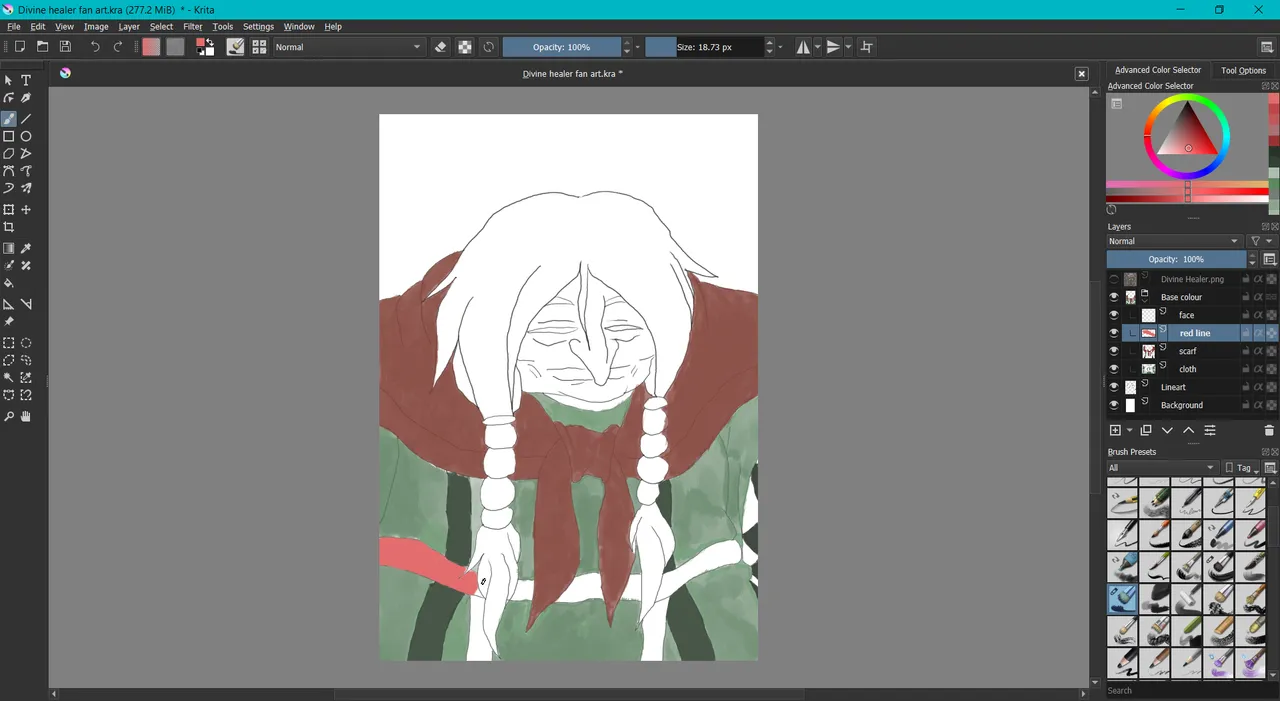
Task: Adjust the brush Opacity slider in toolbar
Action: [562, 47]
